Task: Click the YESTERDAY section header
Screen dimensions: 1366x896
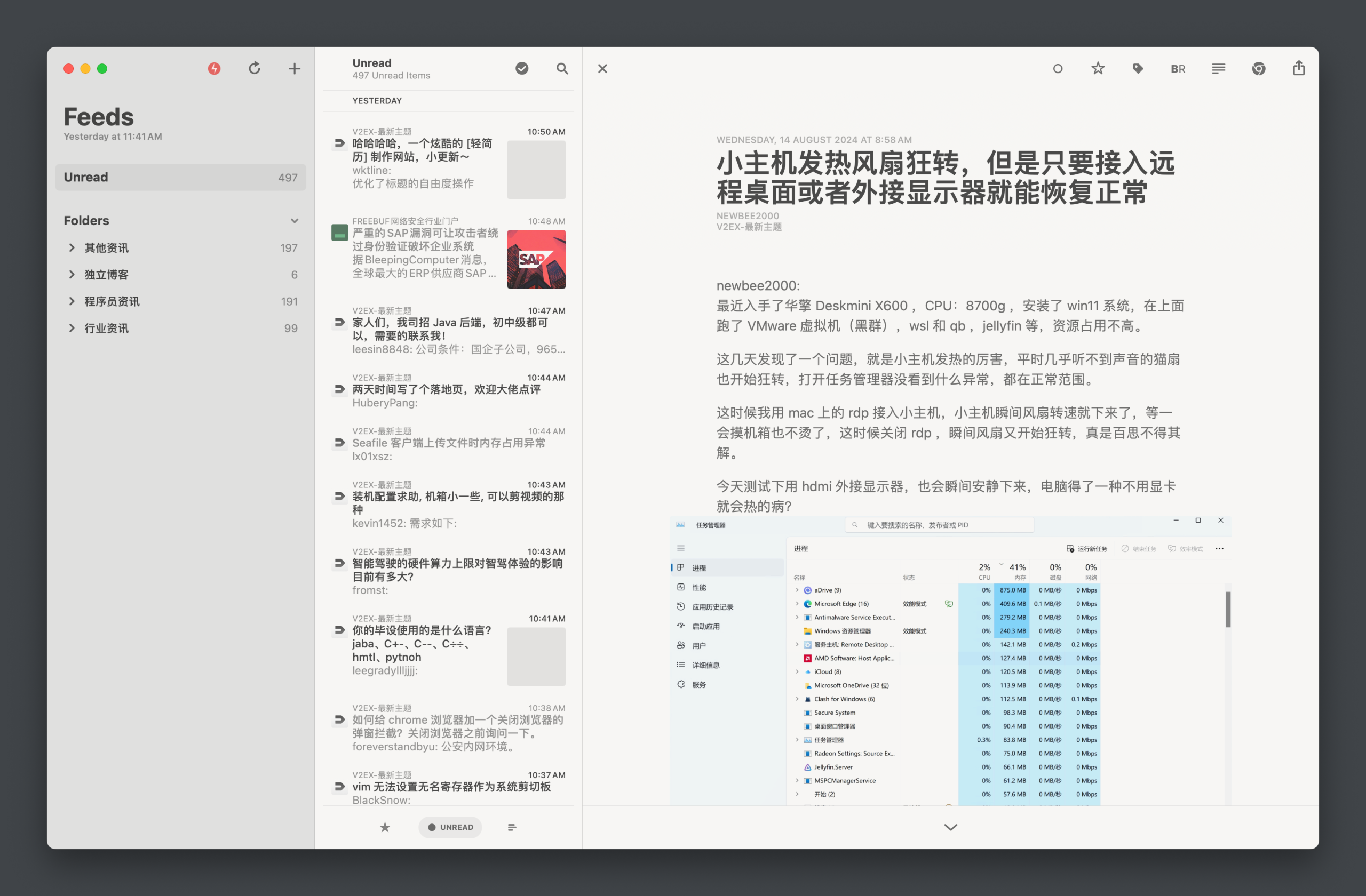Action: (x=377, y=101)
